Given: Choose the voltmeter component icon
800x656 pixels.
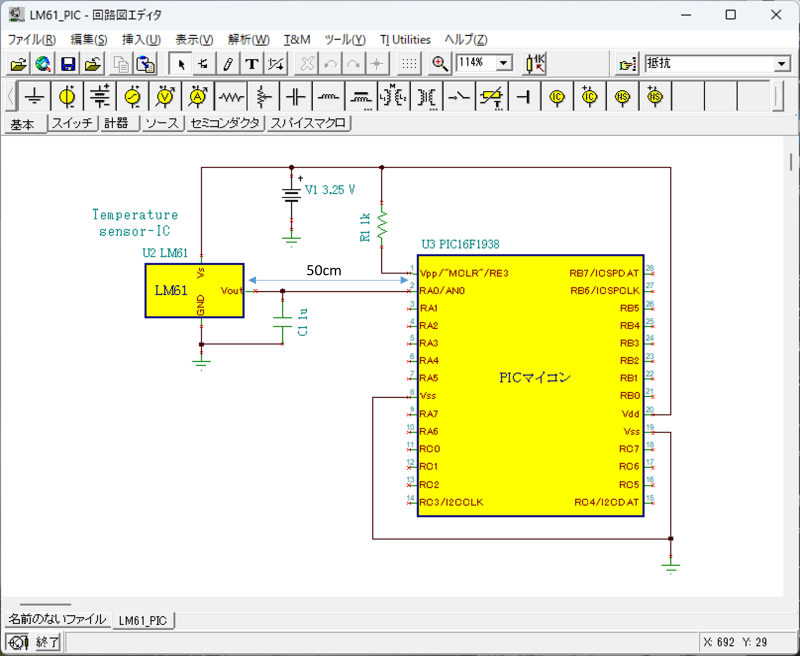Looking at the screenshot, I should 165,97.
